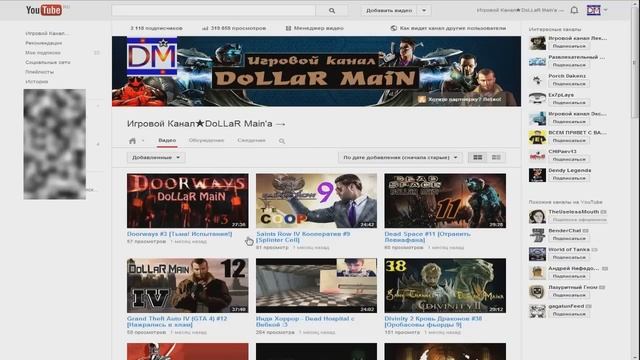Subscribe to World of Tanks channel
Viewport: 640px width, 360px height.
569,258
